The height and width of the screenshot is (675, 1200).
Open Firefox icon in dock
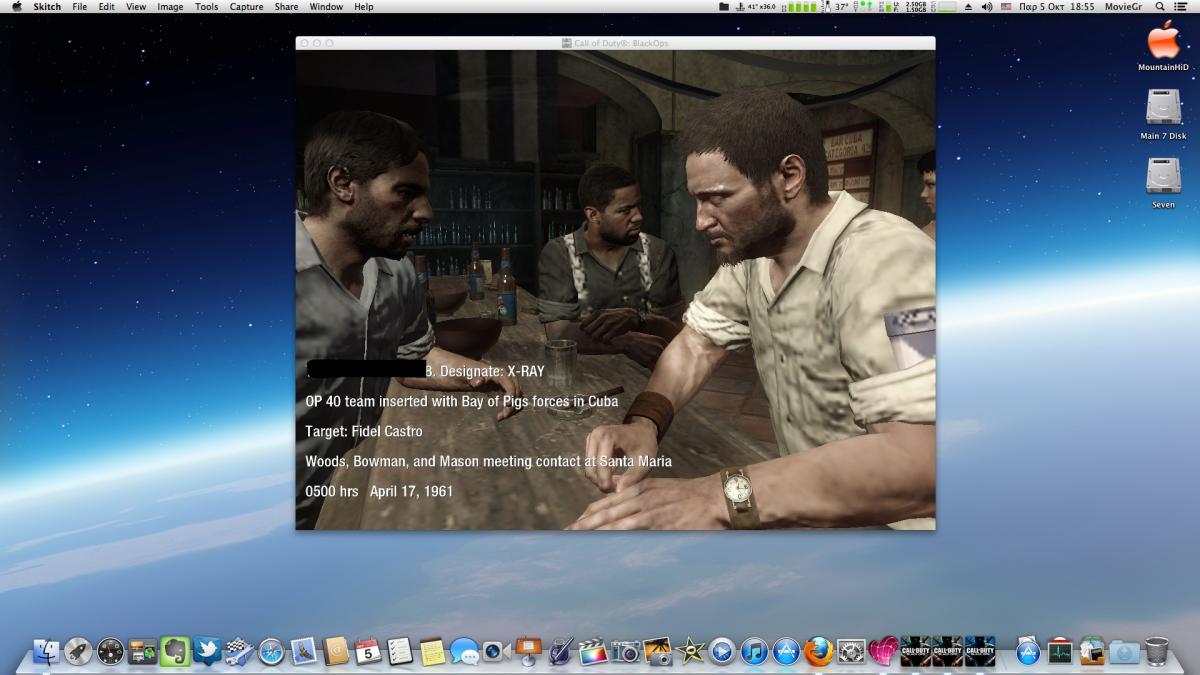tap(818, 652)
